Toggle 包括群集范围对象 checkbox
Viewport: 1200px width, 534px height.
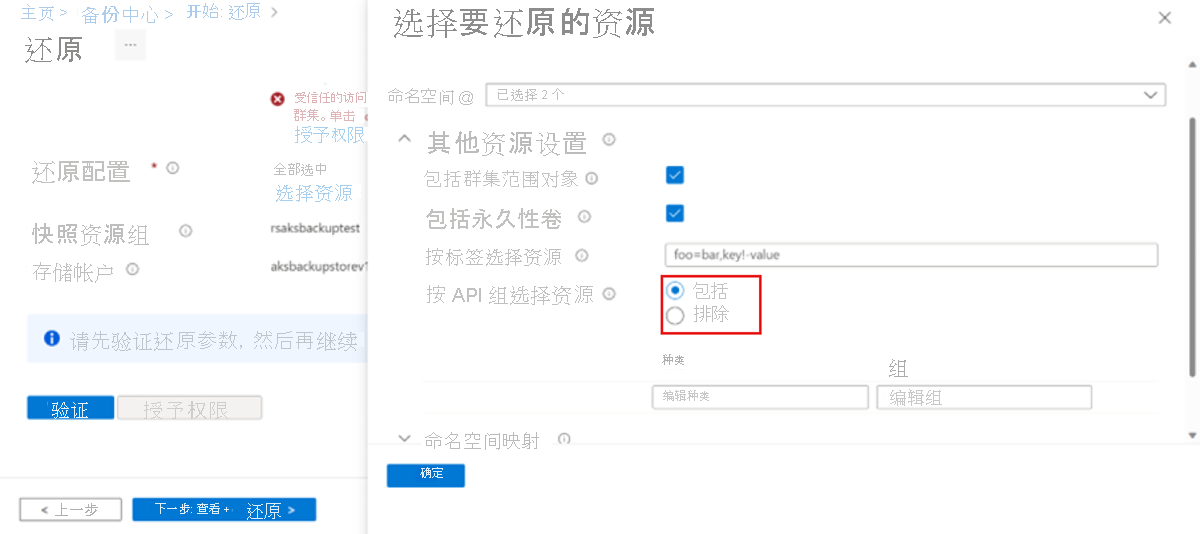(x=675, y=175)
